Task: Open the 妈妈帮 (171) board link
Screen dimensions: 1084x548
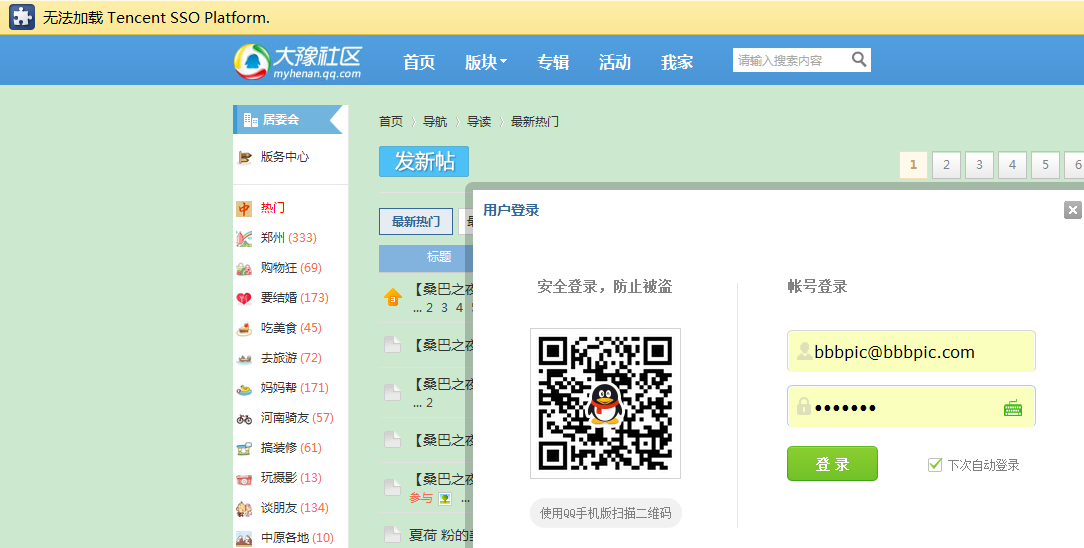Action: tap(295, 388)
